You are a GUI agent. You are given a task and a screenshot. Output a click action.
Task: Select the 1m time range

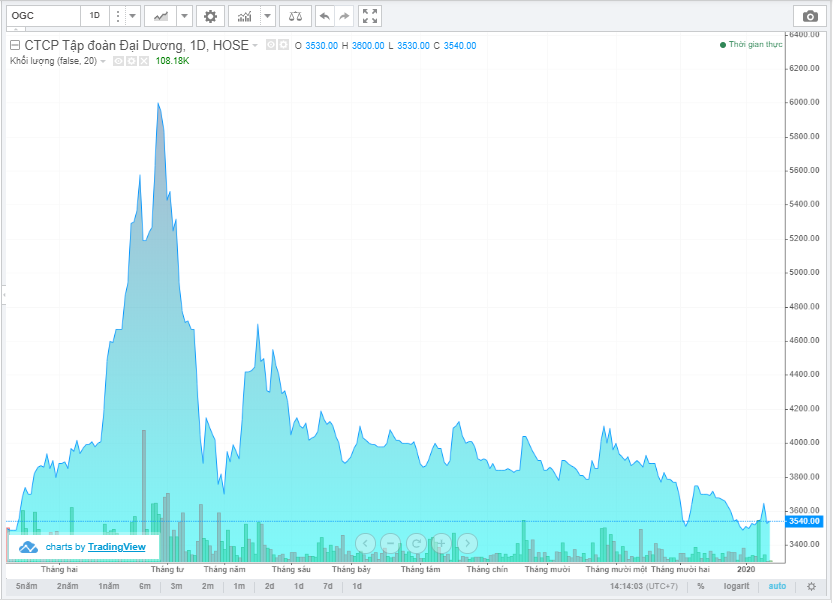[x=239, y=586]
